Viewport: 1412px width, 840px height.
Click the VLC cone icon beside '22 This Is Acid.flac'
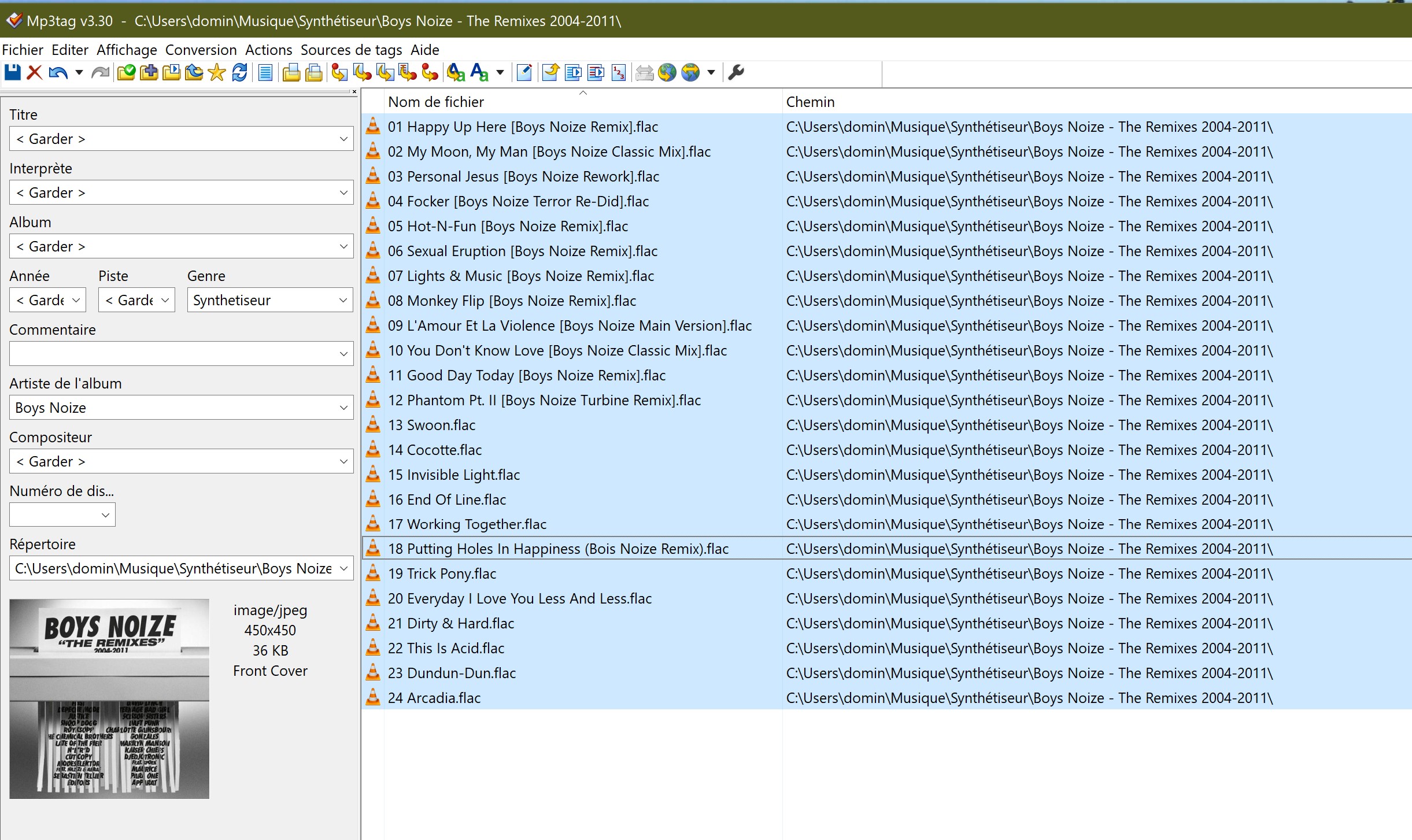click(x=374, y=647)
